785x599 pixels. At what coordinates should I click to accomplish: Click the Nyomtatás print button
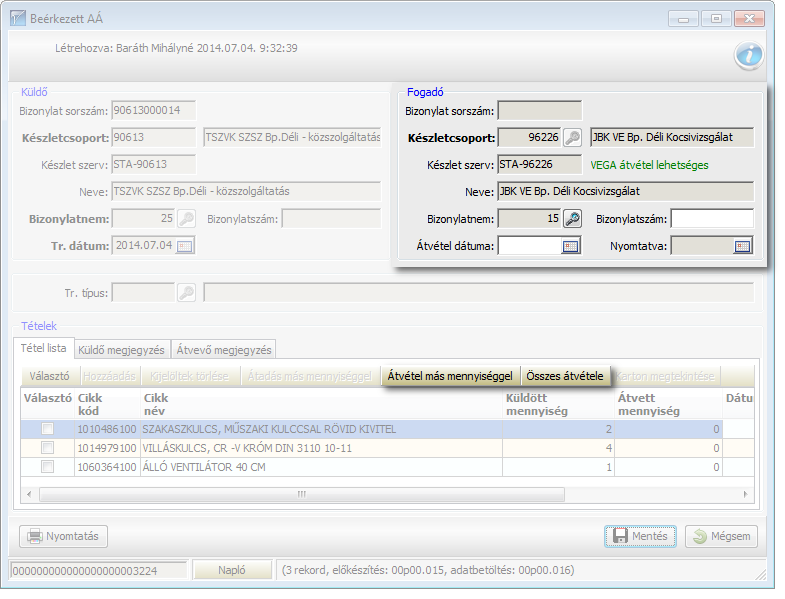coord(64,536)
